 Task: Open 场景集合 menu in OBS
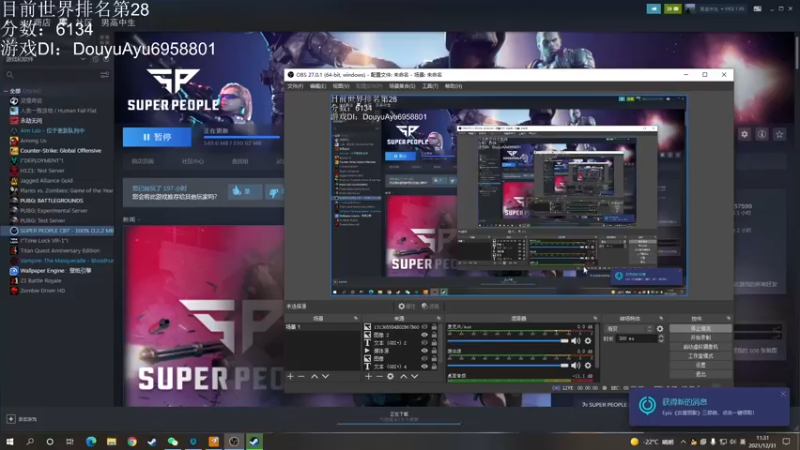(x=402, y=86)
